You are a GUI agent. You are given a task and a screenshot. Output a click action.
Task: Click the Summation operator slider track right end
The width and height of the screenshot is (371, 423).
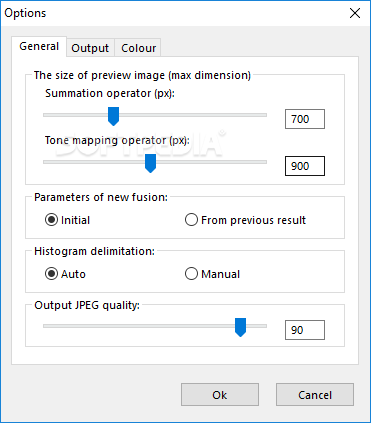[x=263, y=115]
